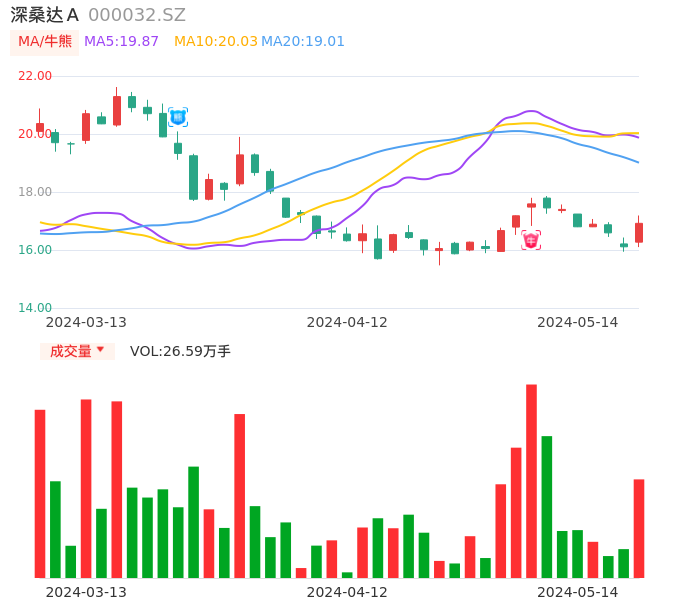Click the 2024-05-14 date label under the price chart
The width and height of the screenshot is (686, 606).
click(578, 322)
